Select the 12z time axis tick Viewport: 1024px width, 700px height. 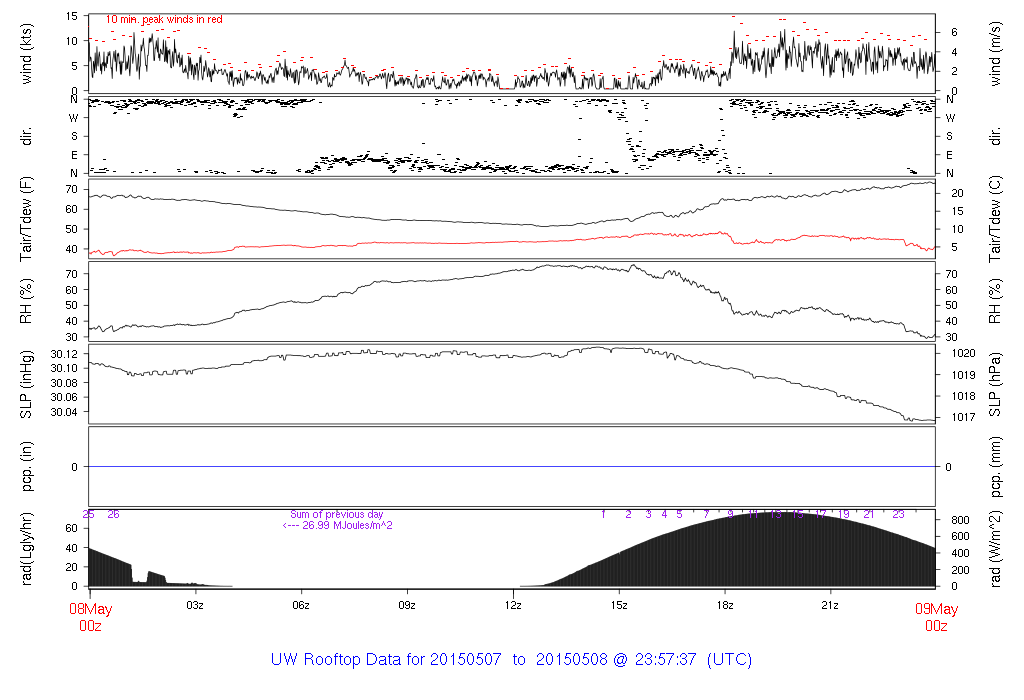[513, 605]
